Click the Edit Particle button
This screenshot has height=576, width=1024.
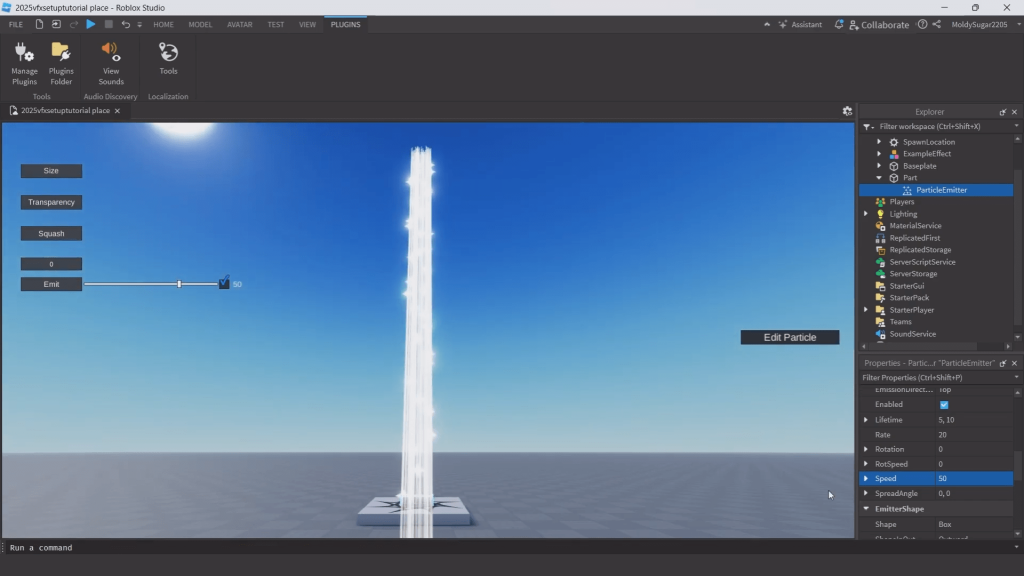click(x=790, y=337)
